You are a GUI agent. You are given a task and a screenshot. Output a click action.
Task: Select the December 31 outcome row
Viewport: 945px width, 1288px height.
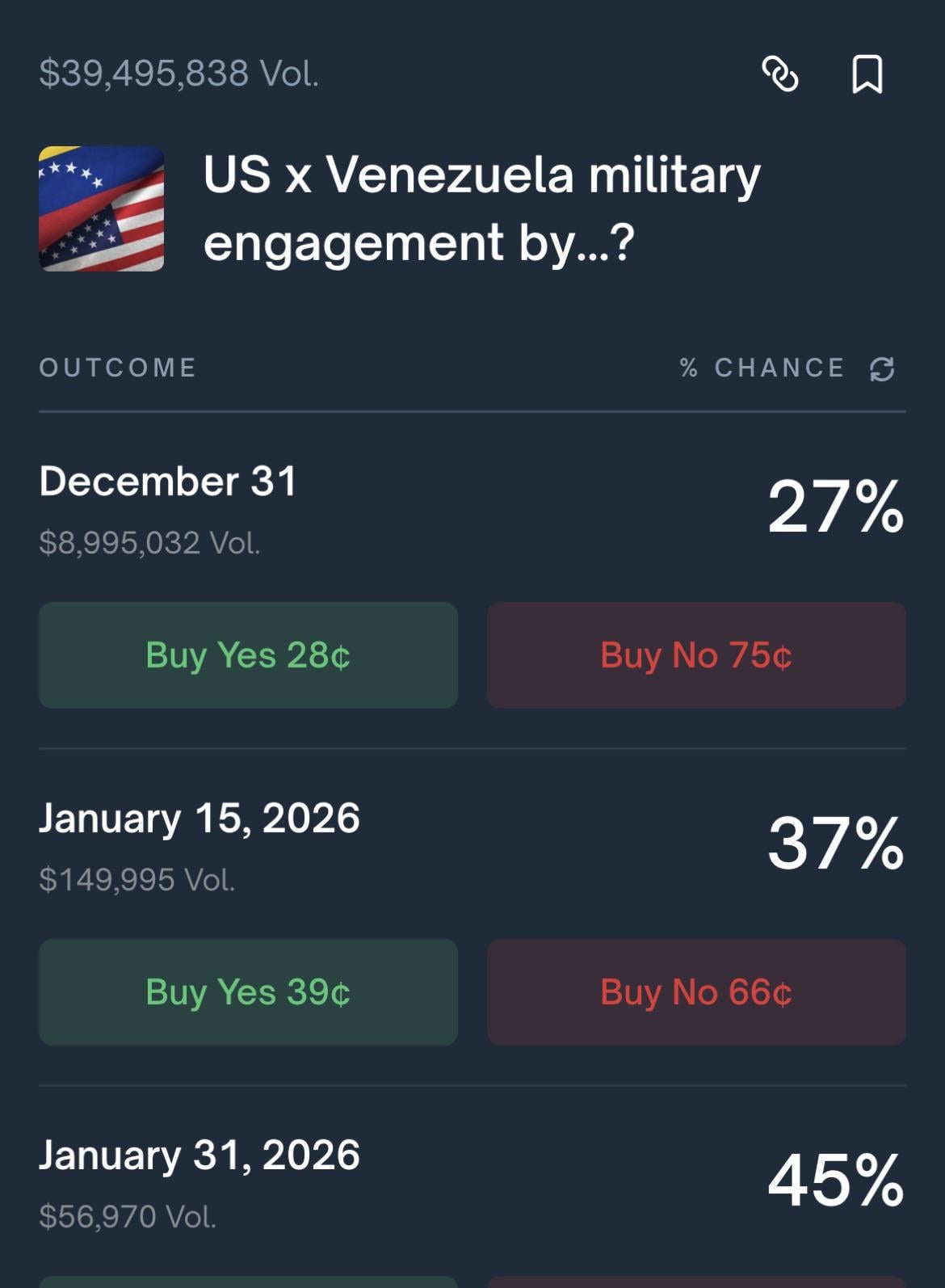(x=168, y=482)
